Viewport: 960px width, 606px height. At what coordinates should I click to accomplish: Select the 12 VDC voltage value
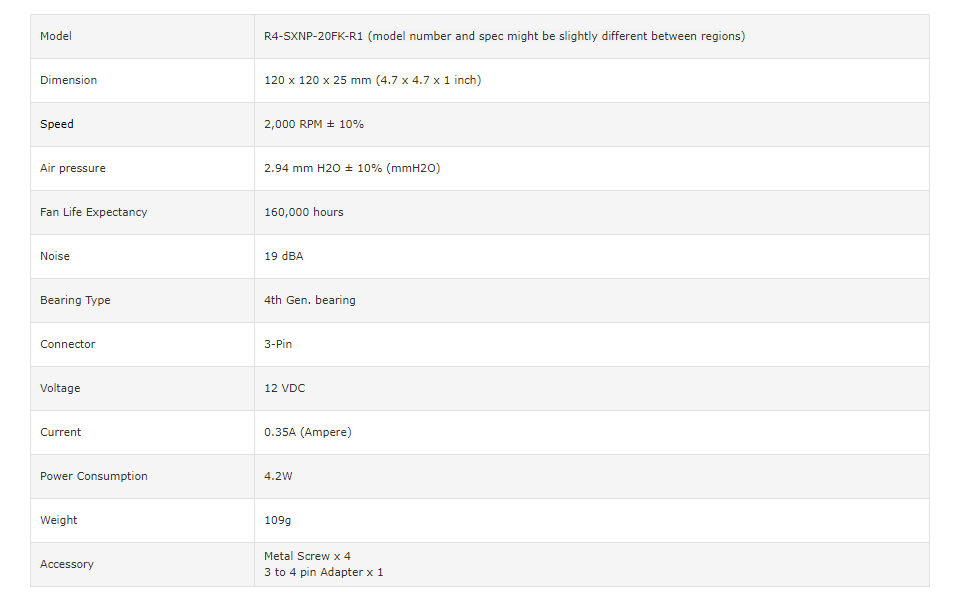pos(285,389)
